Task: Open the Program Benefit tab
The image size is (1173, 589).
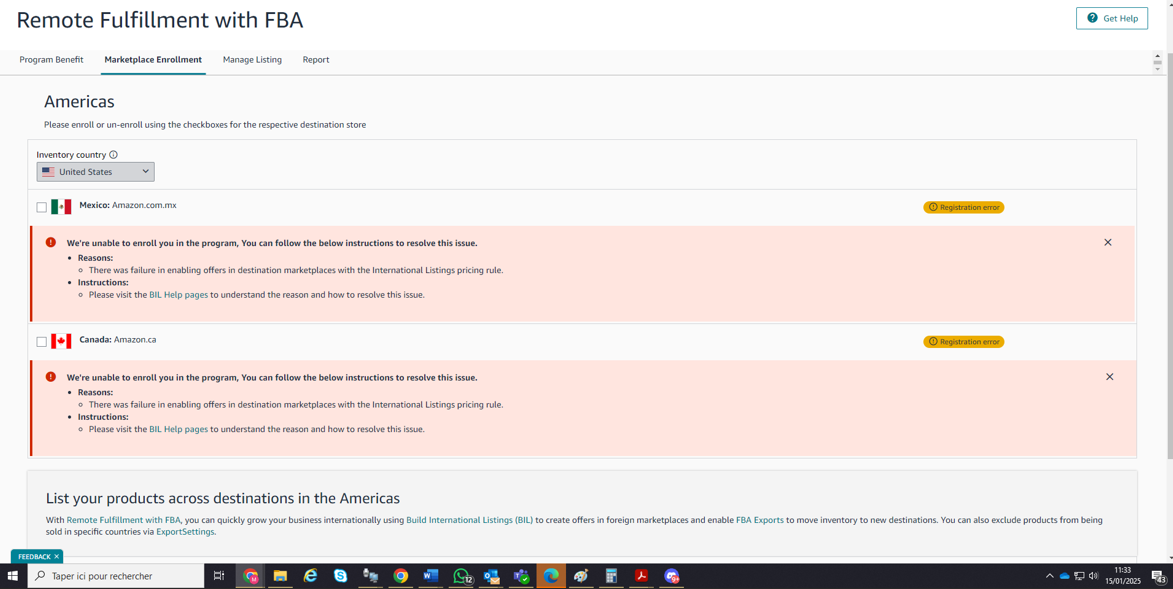Action: tap(52, 60)
